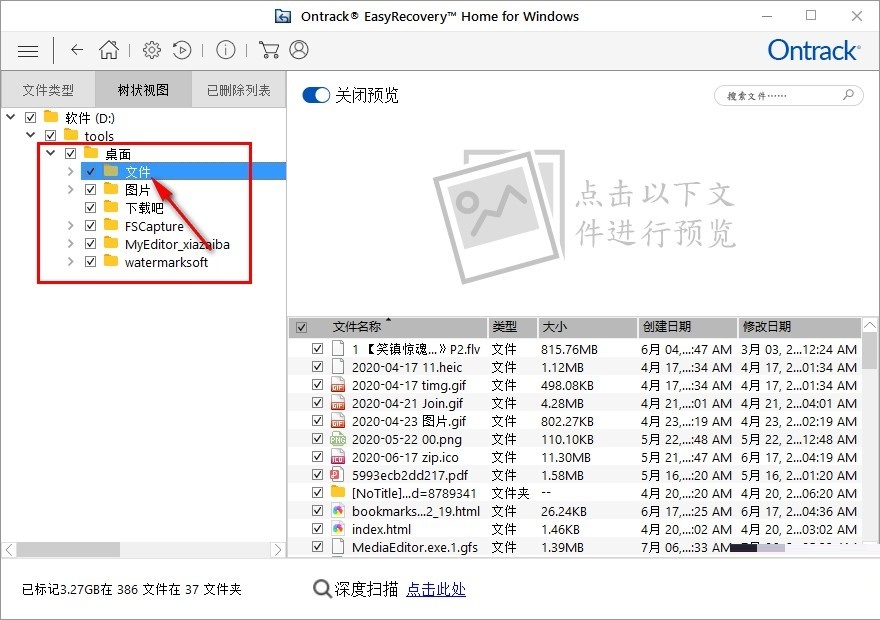880x620 pixels.
Task: Uncheck the 图片 folder checkbox
Action: 91,190
